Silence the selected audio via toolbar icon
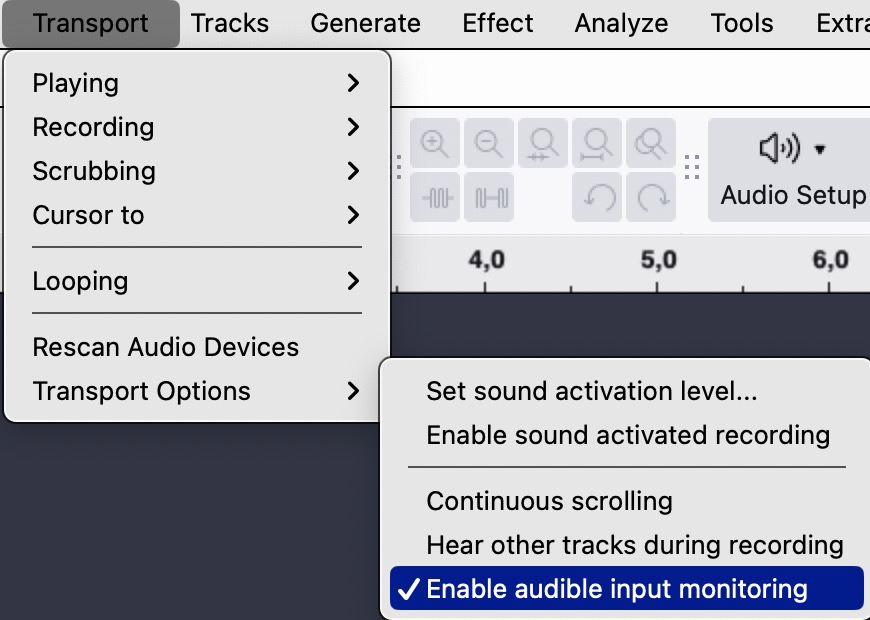 (489, 197)
